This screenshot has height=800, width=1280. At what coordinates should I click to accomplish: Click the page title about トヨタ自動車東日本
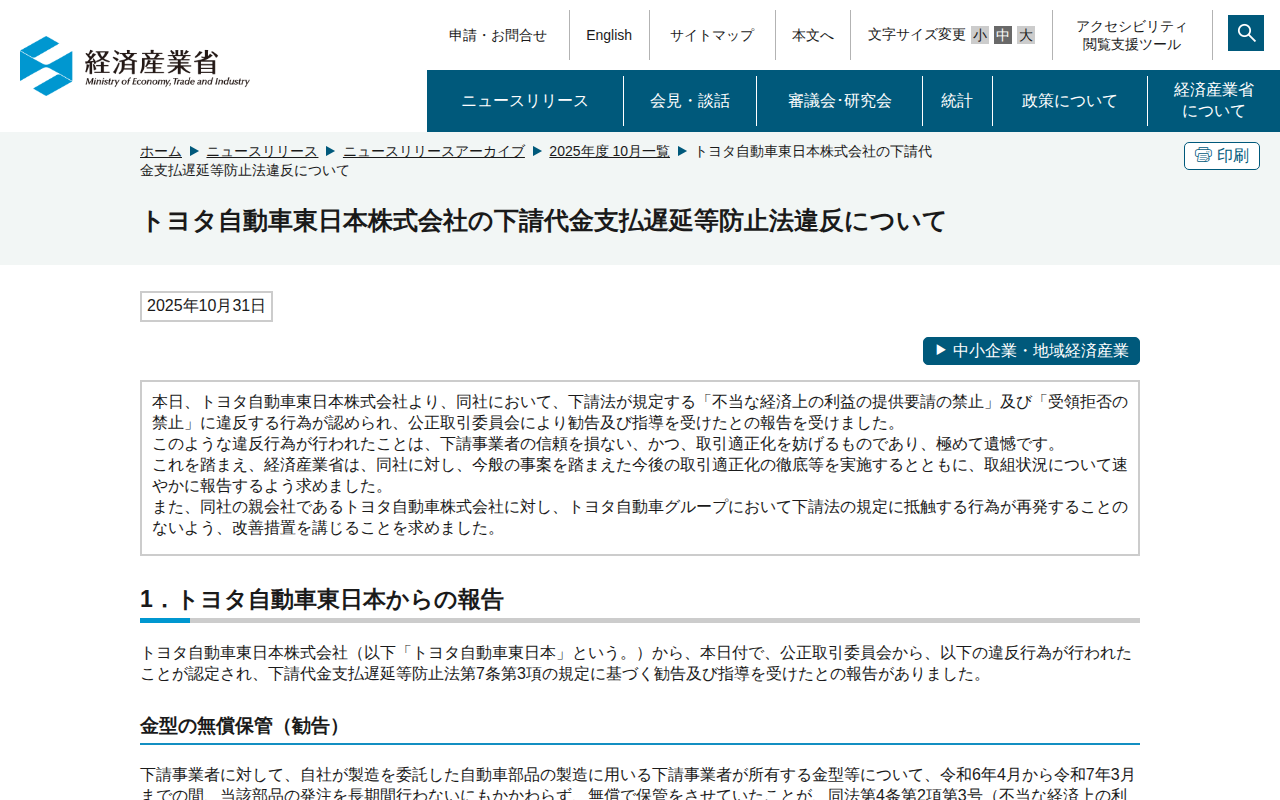tap(543, 221)
